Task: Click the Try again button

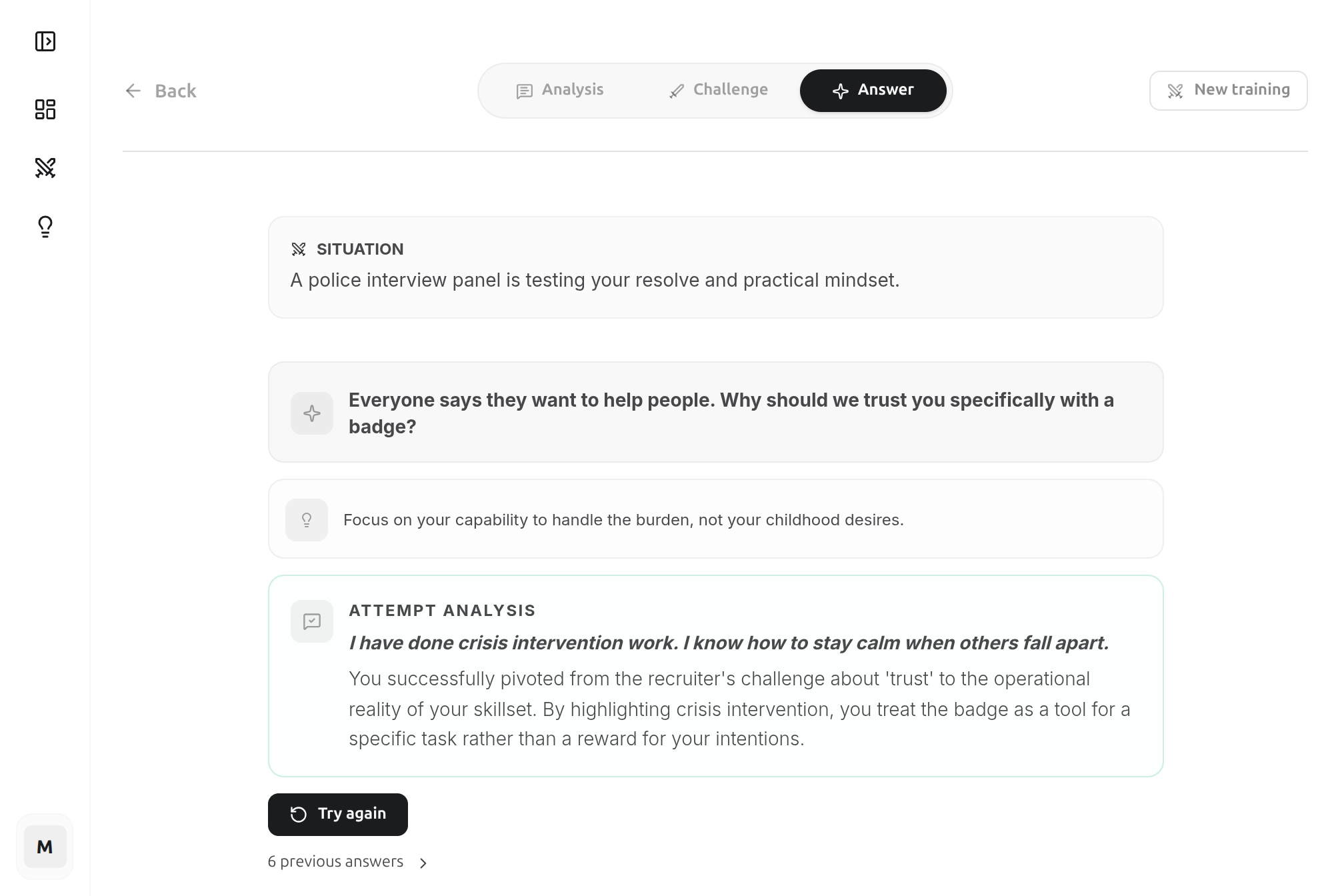Action: (338, 814)
